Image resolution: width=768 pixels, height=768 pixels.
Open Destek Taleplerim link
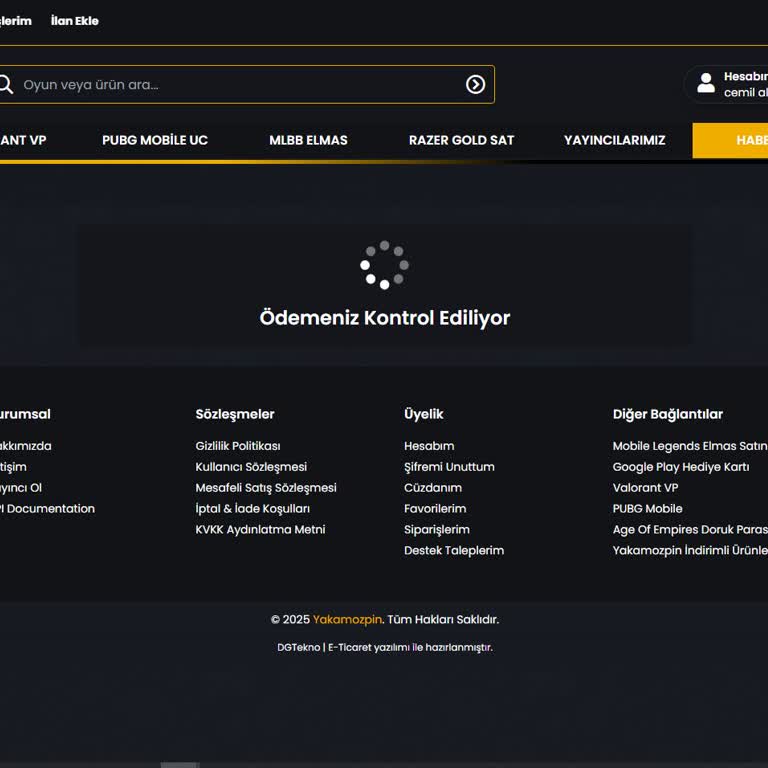pos(454,551)
